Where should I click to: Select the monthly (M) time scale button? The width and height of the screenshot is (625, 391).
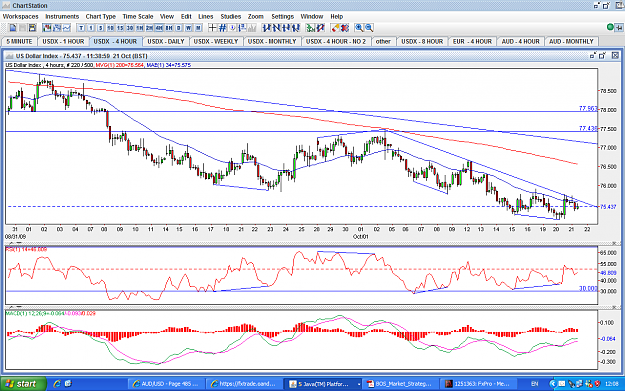click(x=198, y=28)
